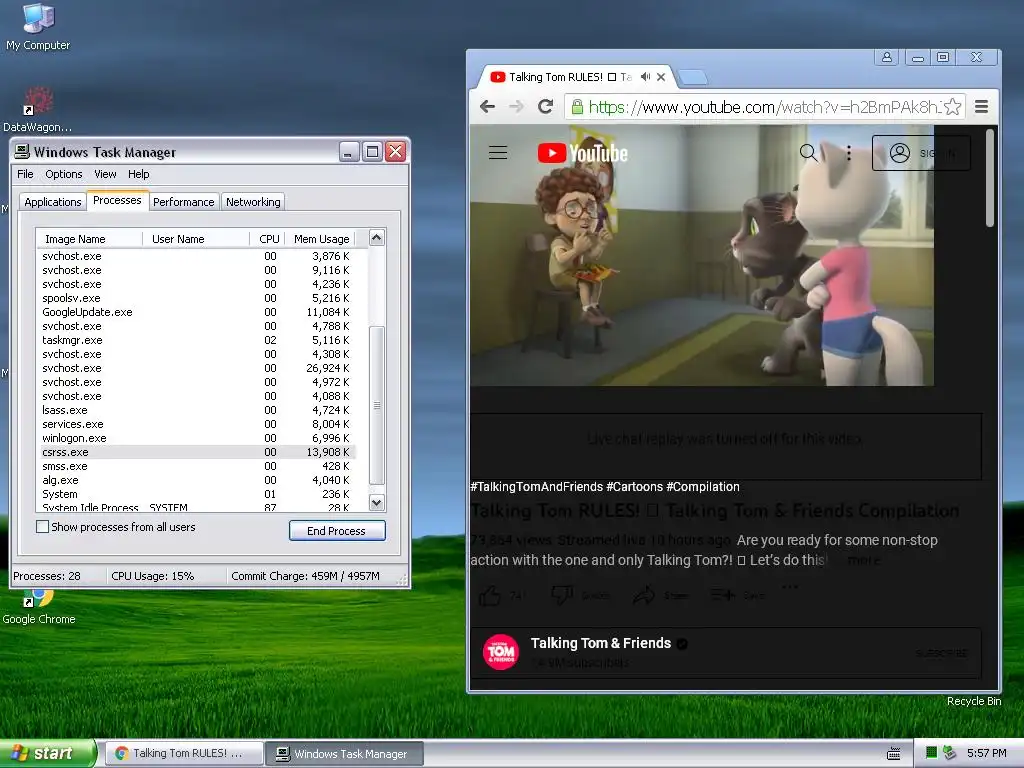Open Task Manager Help menu
1024x768 pixels.
point(138,174)
